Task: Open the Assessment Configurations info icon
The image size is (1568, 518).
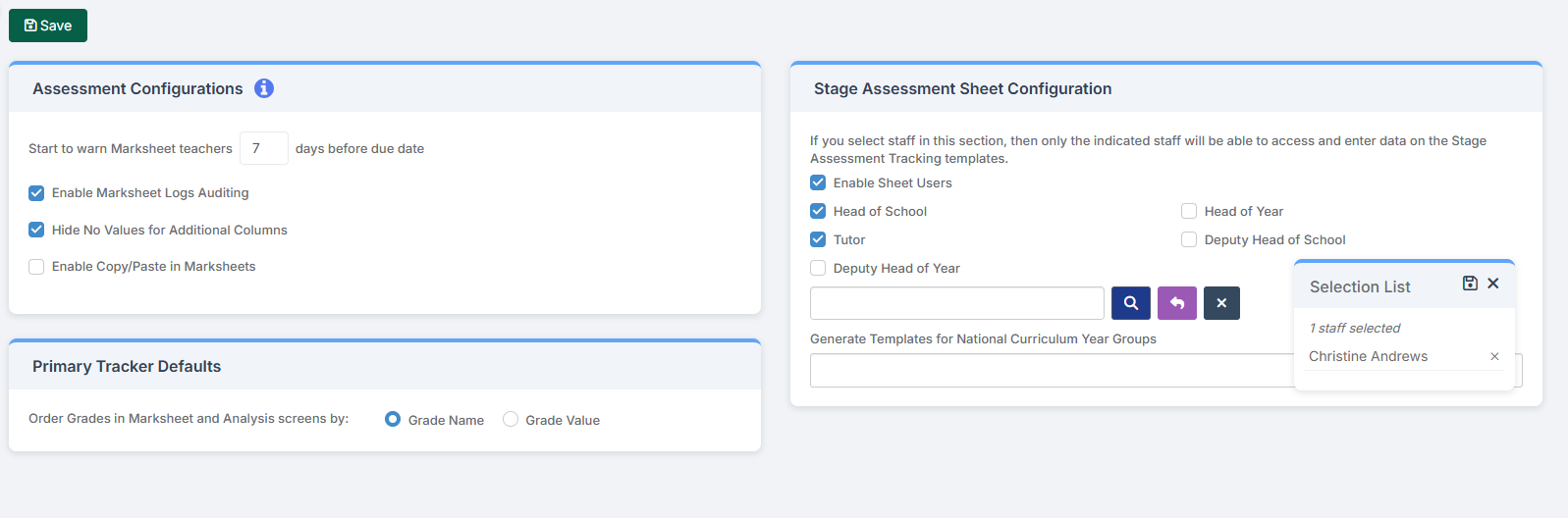Action: [264, 88]
